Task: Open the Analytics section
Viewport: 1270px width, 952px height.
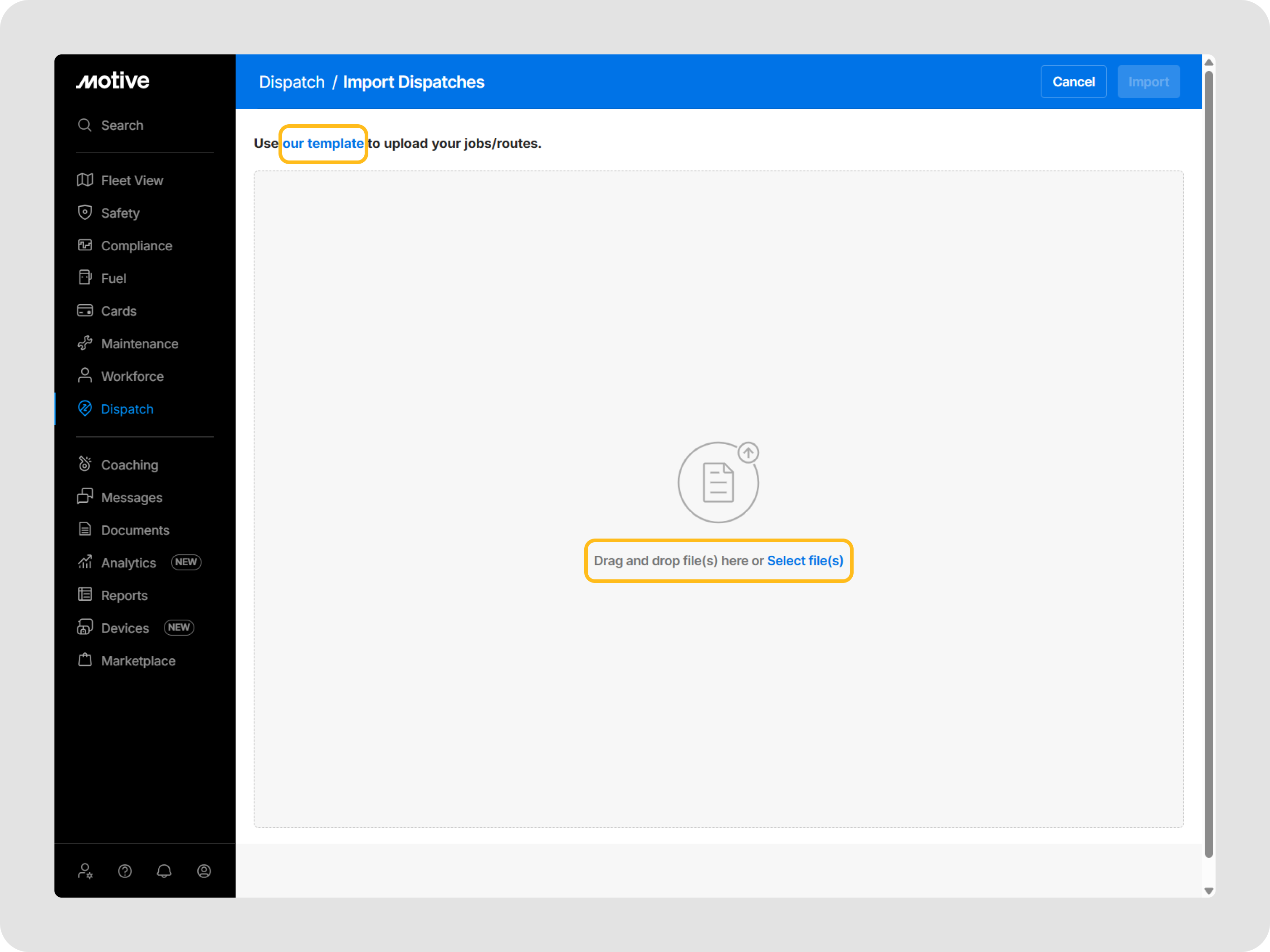Action: (x=128, y=563)
